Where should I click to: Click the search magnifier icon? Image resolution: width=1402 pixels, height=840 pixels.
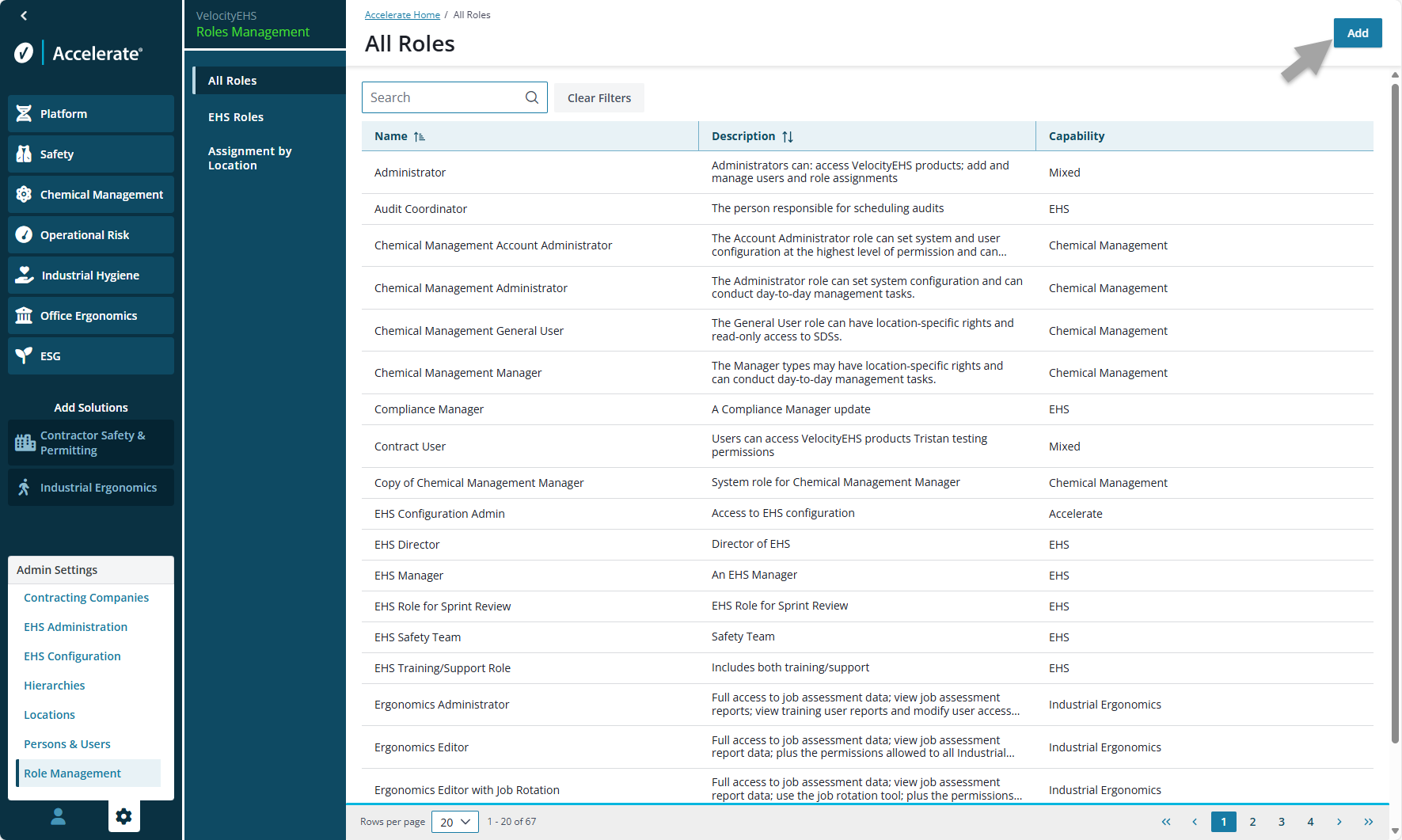pyautogui.click(x=531, y=97)
